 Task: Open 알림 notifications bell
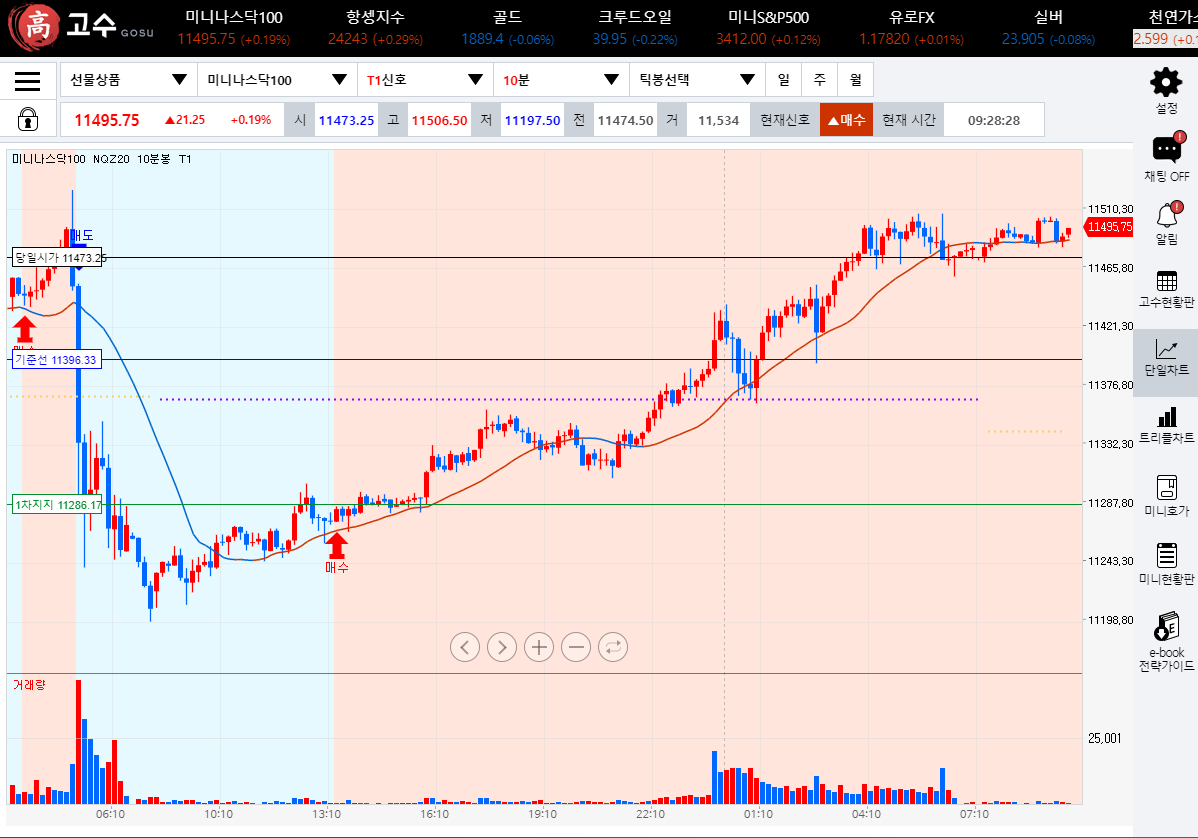pos(1166,223)
